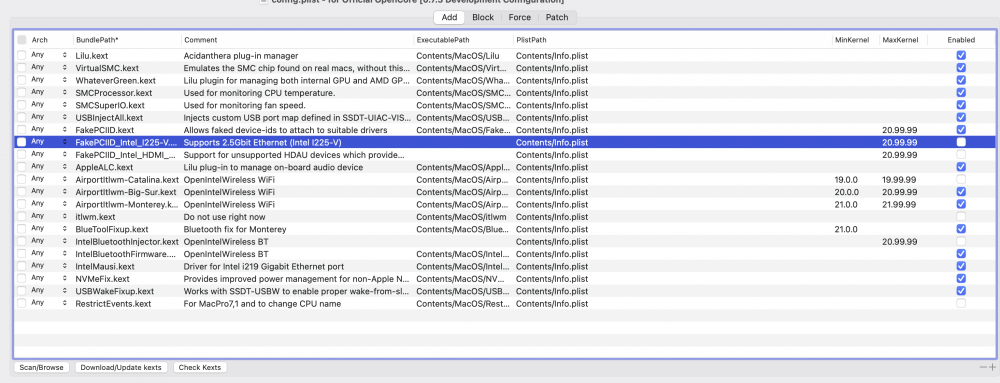Click the PlistPath cell of IntelMausi.kext

[x=552, y=266]
